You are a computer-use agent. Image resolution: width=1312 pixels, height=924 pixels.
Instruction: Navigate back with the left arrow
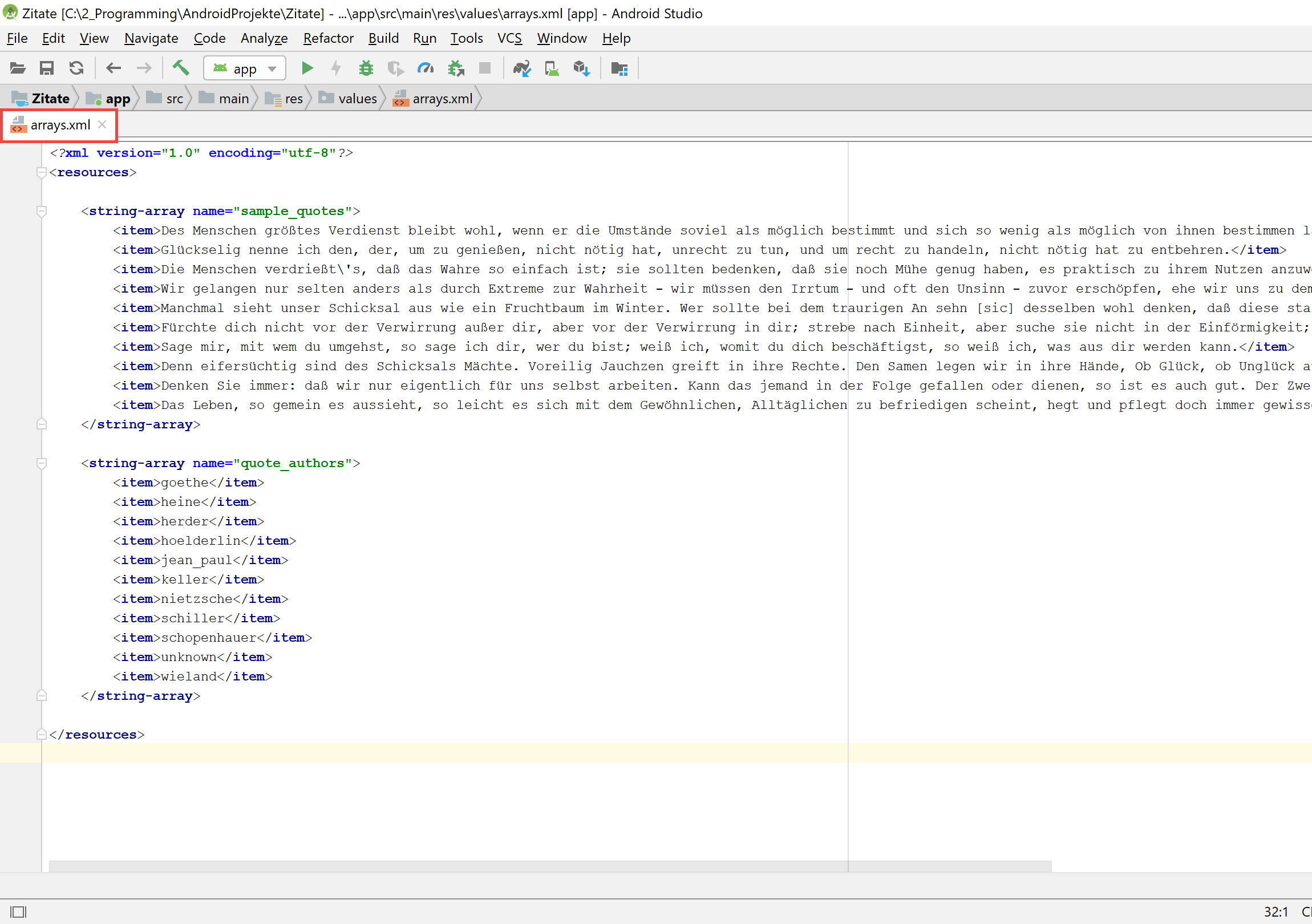114,68
